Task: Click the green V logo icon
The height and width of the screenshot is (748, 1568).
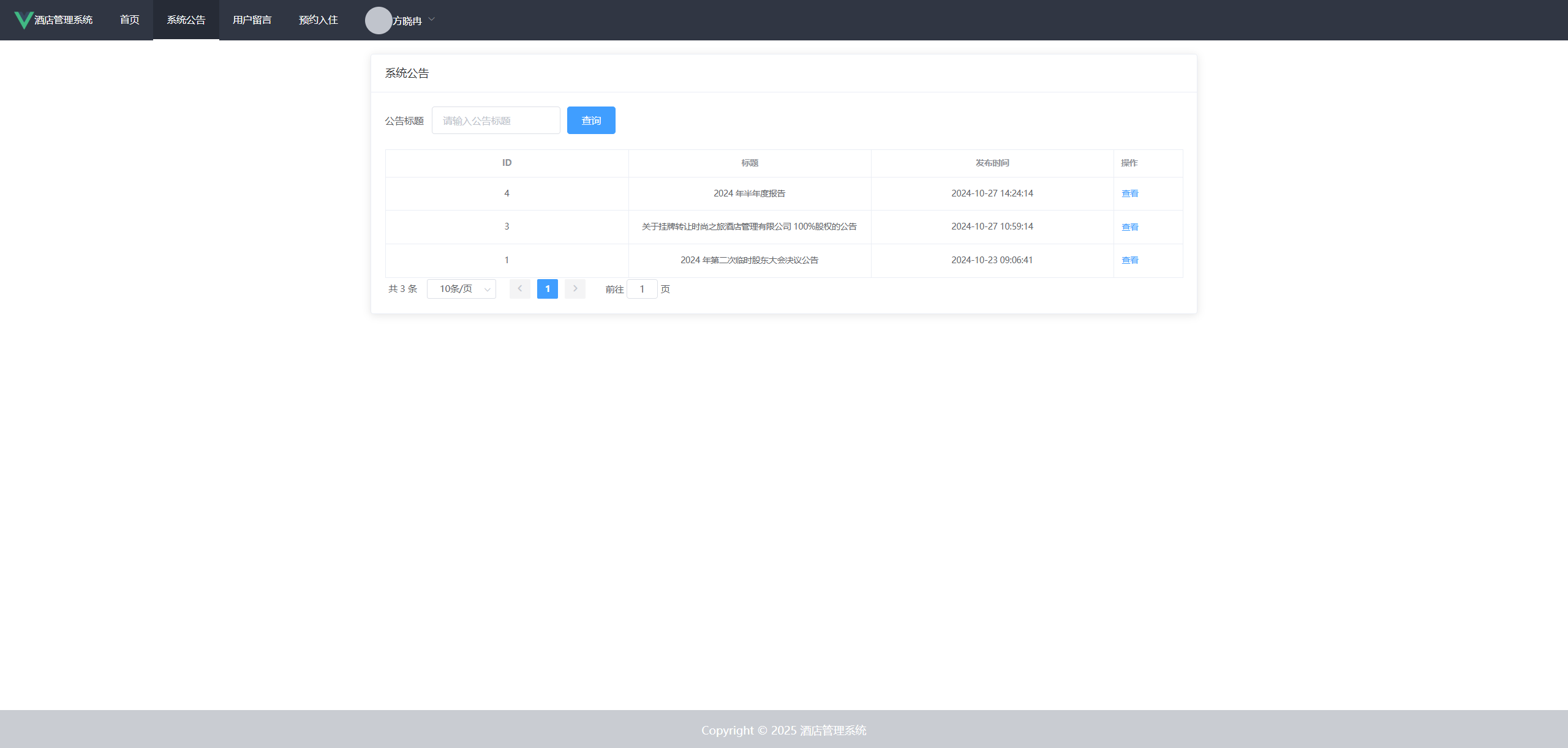Action: (x=23, y=20)
